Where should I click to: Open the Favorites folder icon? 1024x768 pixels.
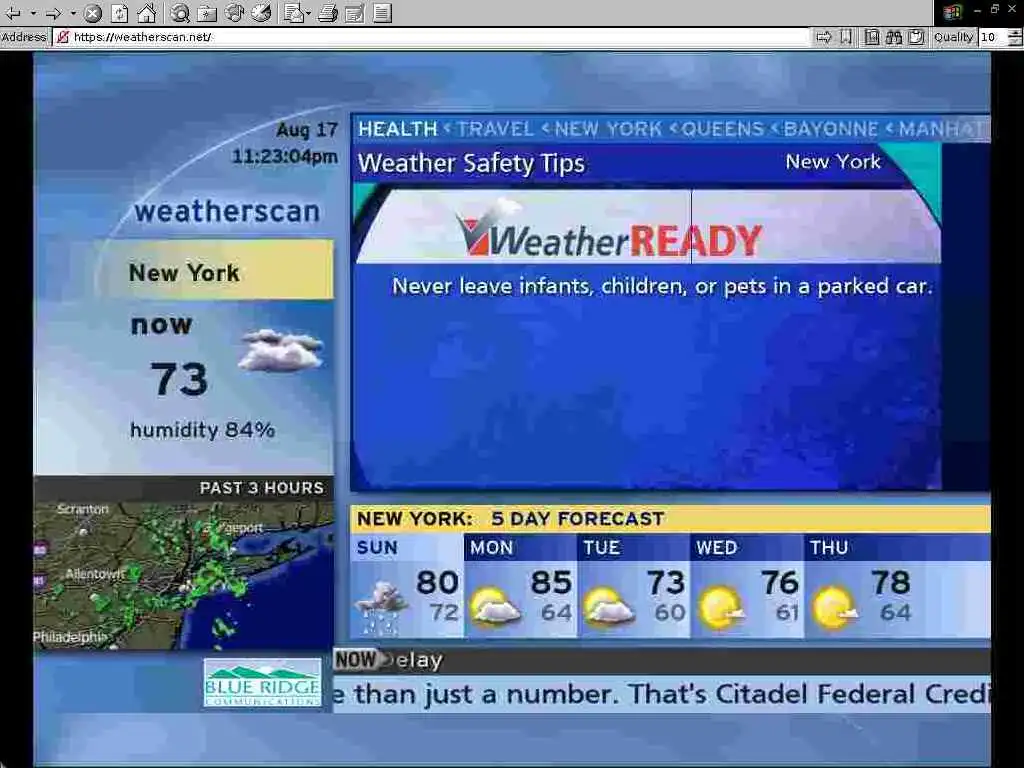[206, 12]
